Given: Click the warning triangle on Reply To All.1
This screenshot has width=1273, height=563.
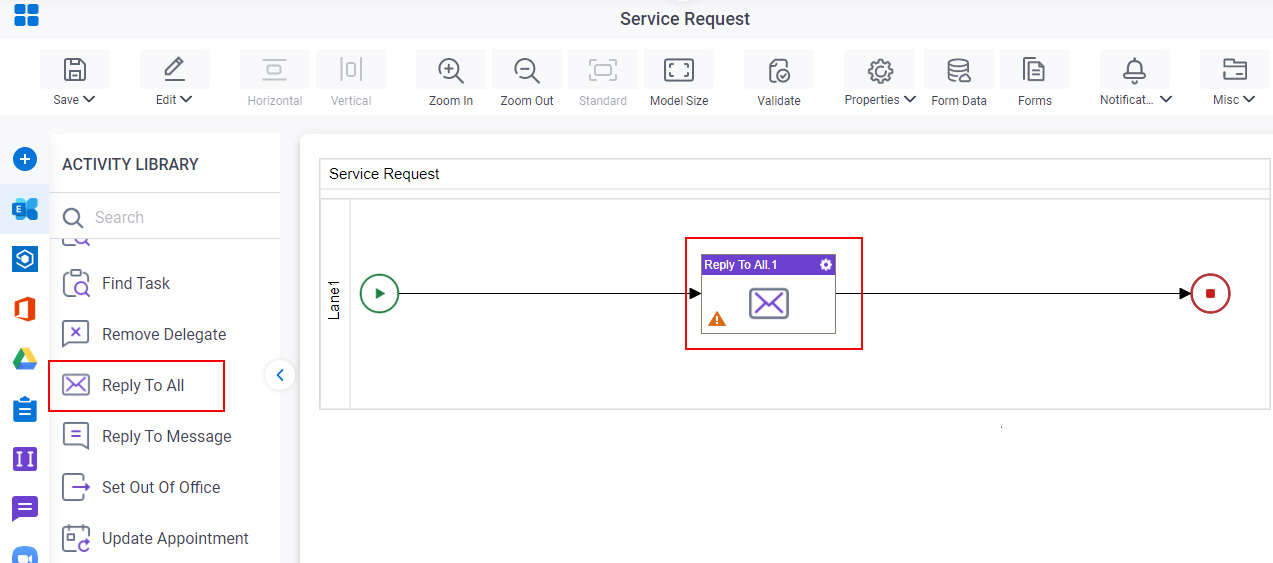Looking at the screenshot, I should point(717,320).
